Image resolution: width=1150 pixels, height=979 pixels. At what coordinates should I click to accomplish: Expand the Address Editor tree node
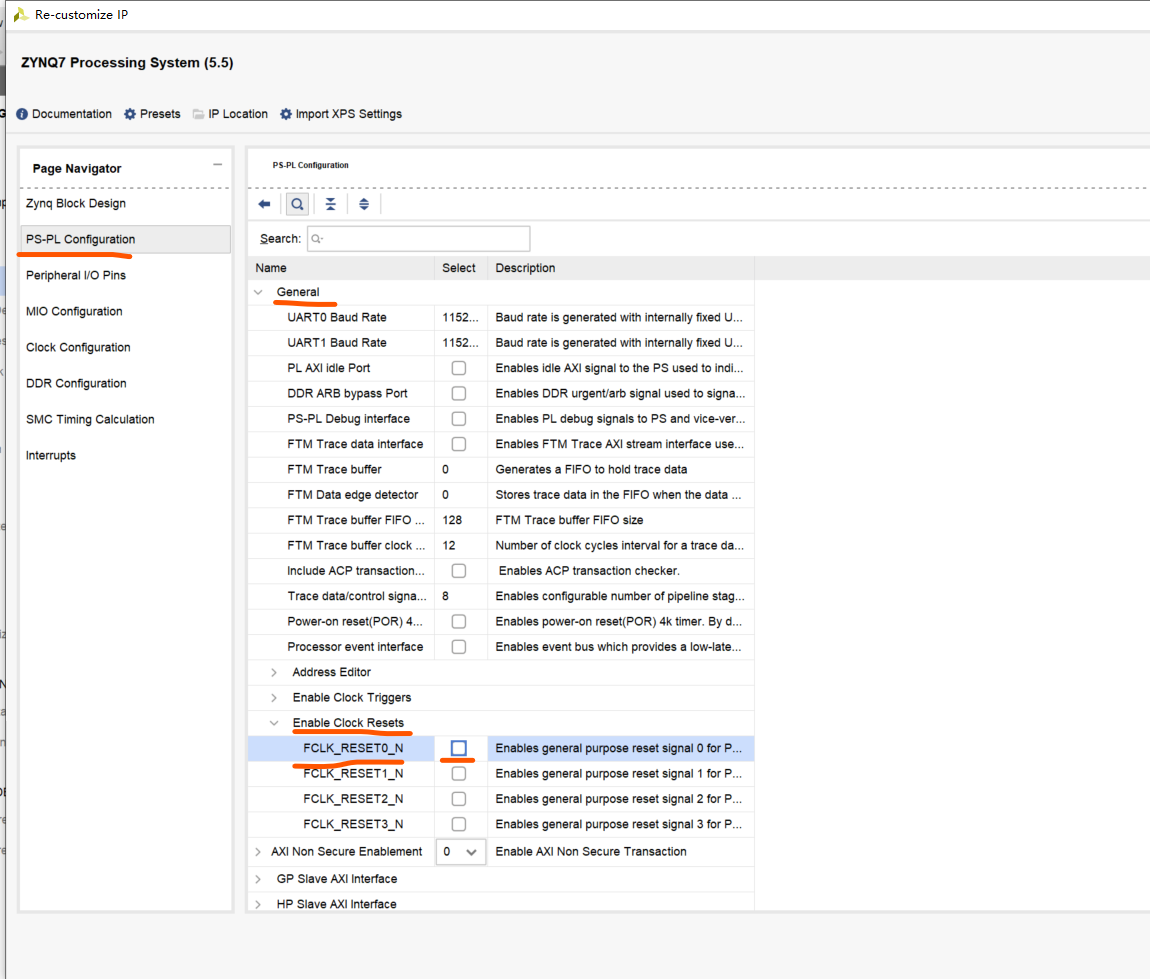click(x=274, y=672)
